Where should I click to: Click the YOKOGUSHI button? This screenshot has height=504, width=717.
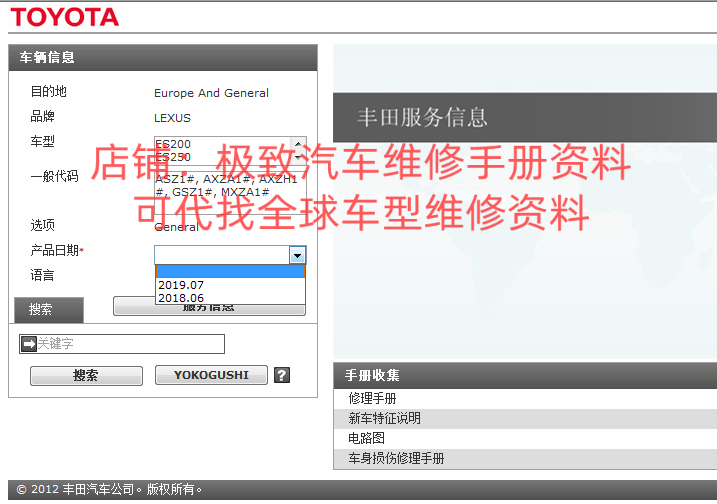click(211, 375)
